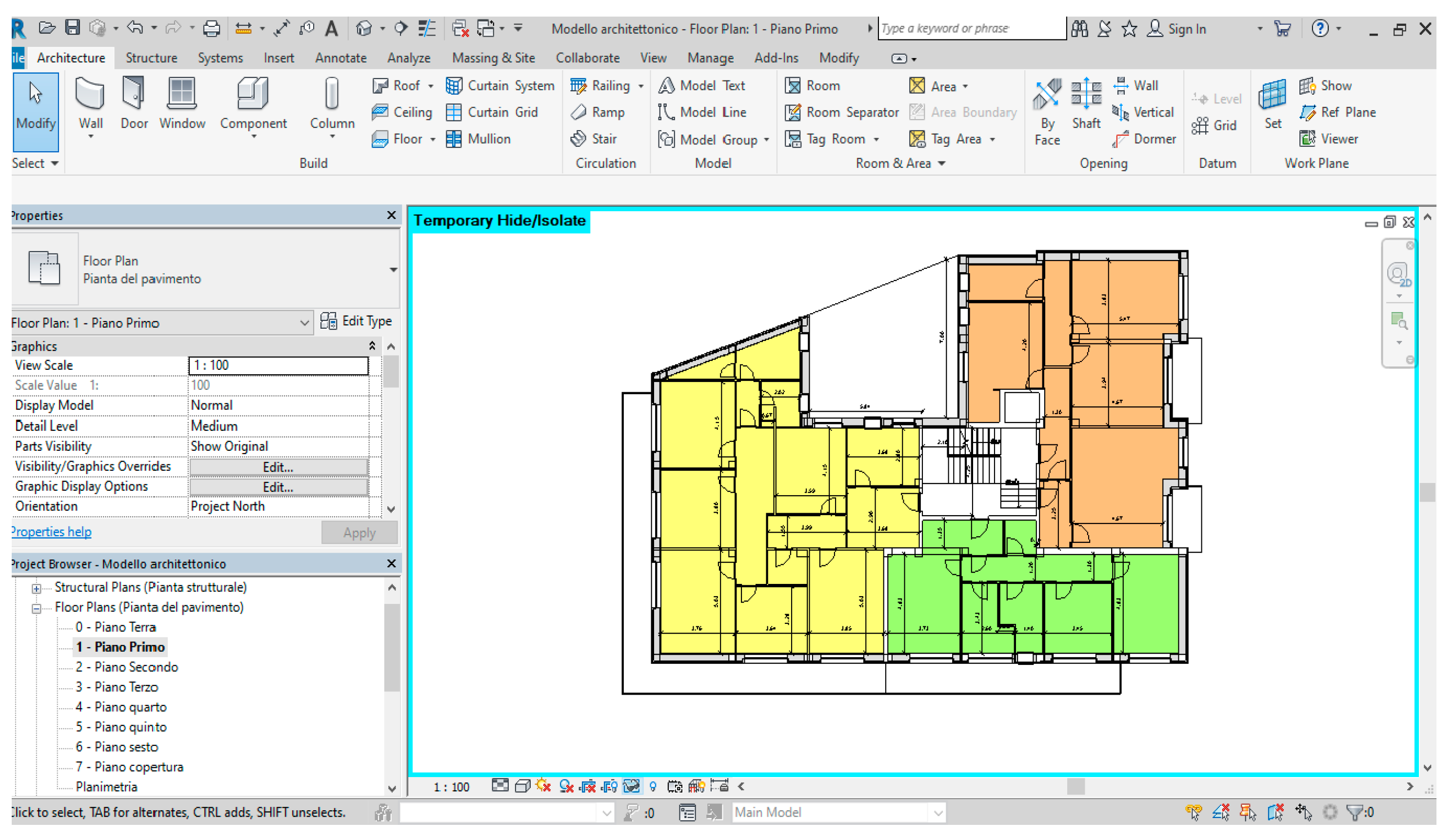The image size is (1455, 840).
Task: Expand Structural Plans tree node
Action: (36, 588)
